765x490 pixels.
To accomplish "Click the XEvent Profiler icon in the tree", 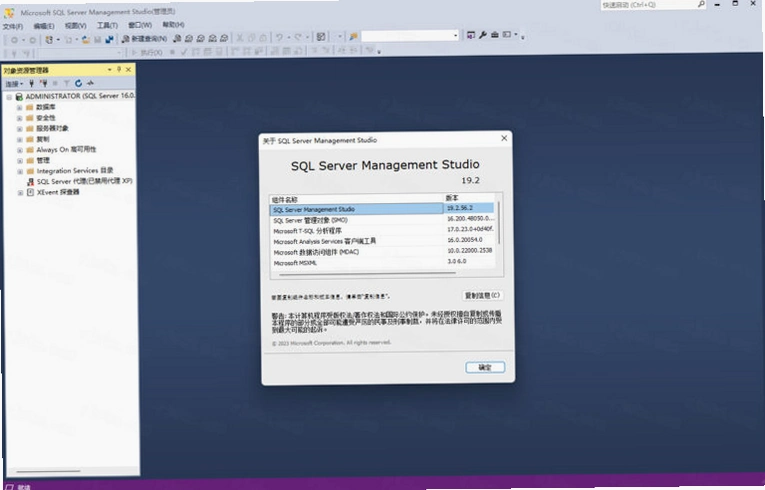I will click(30, 192).
